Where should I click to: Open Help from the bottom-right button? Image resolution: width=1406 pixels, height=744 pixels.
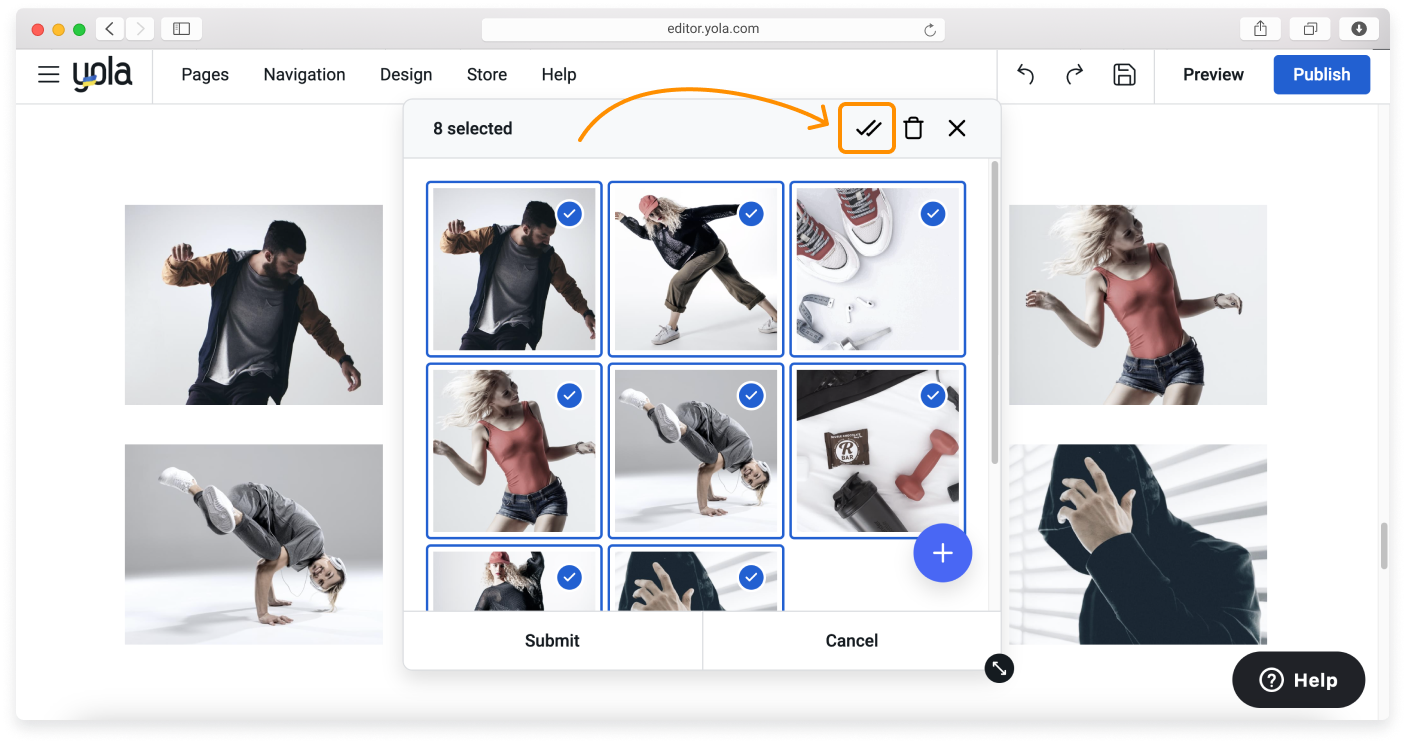(1298, 679)
